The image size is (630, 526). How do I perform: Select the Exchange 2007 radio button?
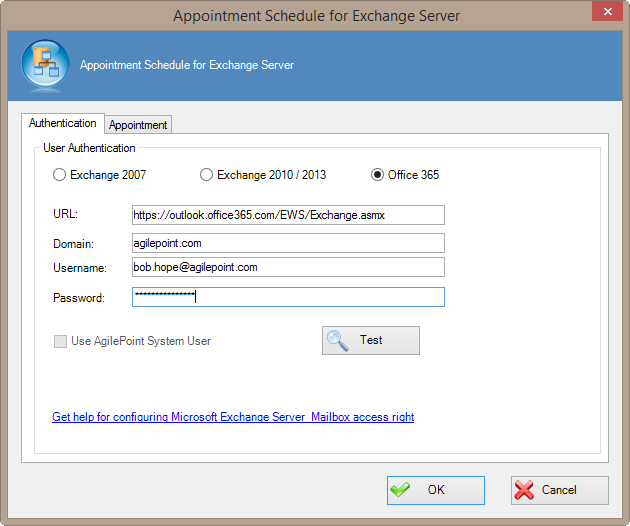(x=60, y=175)
